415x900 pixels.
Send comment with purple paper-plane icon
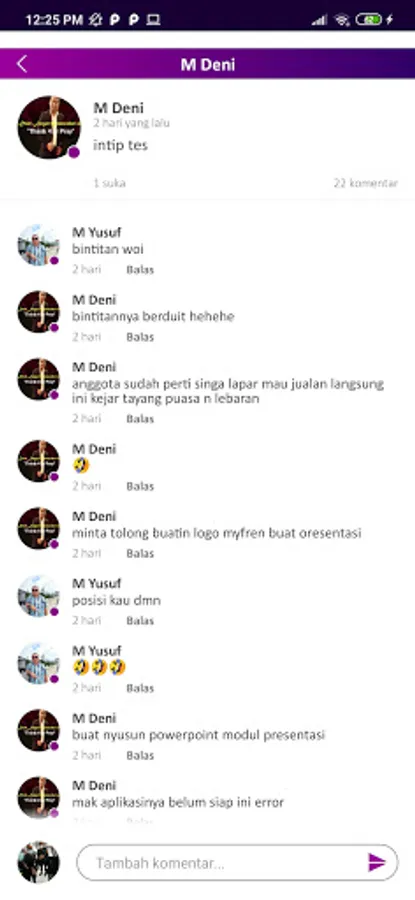(x=377, y=862)
